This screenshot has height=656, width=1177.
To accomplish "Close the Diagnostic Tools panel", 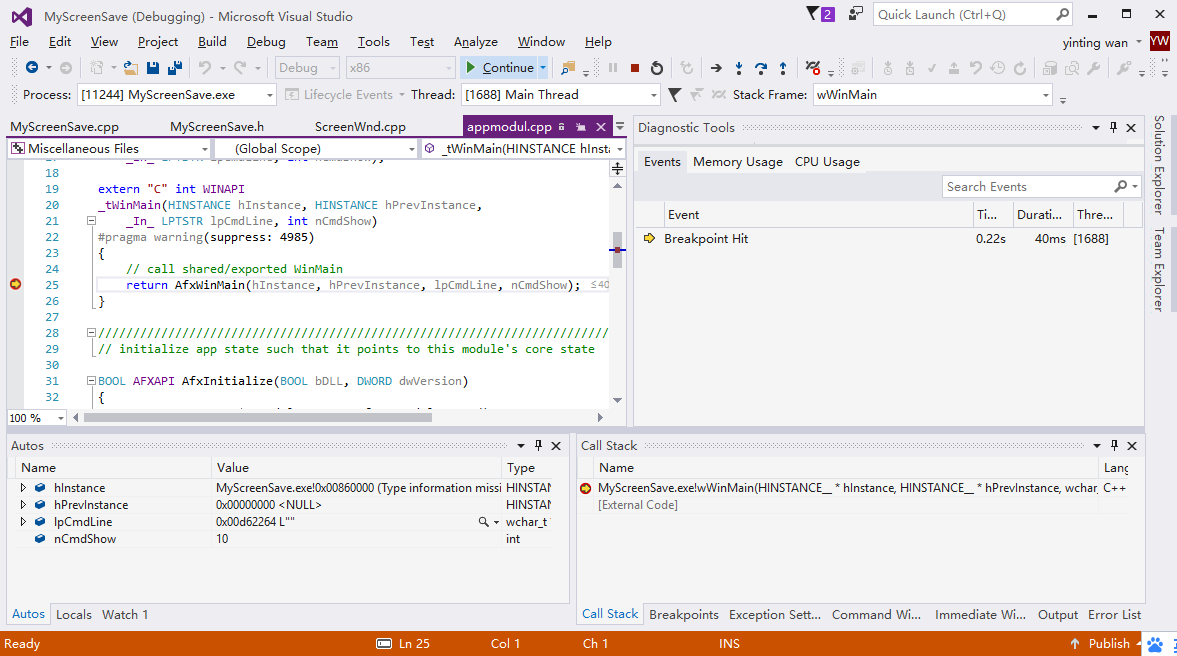I will coord(1131,128).
